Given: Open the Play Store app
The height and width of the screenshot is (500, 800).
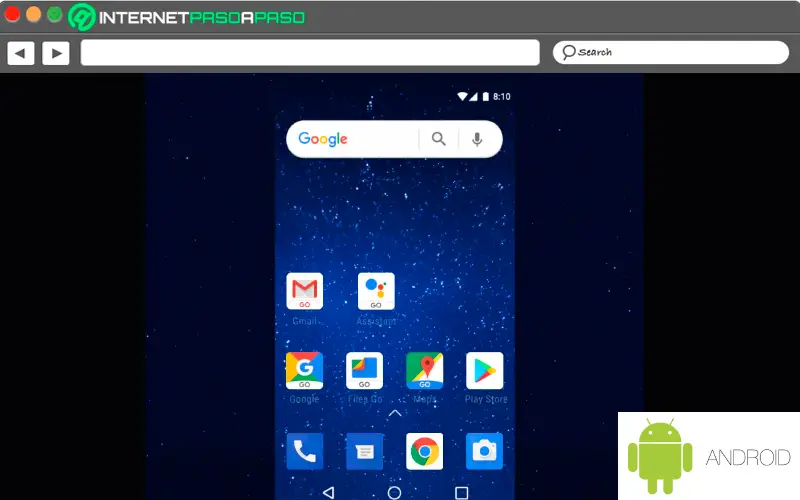Looking at the screenshot, I should pyautogui.click(x=484, y=370).
